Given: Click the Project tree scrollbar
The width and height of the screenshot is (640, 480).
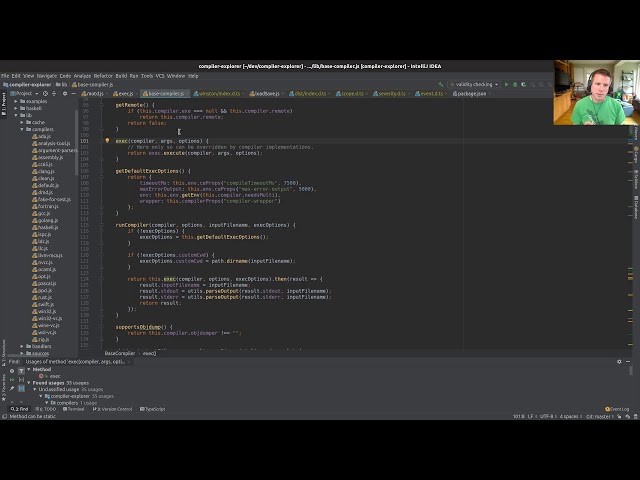Looking at the screenshot, I should (76, 143).
